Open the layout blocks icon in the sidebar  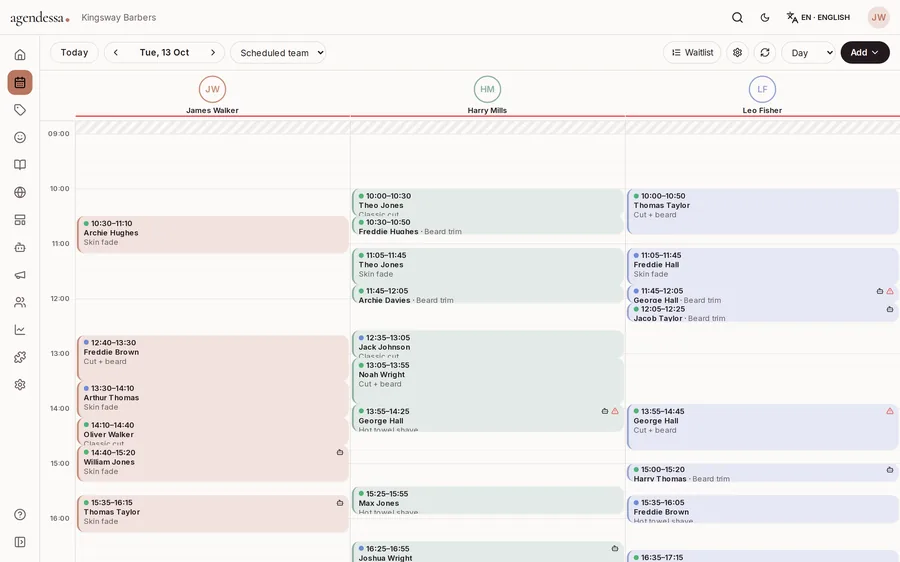(x=20, y=220)
